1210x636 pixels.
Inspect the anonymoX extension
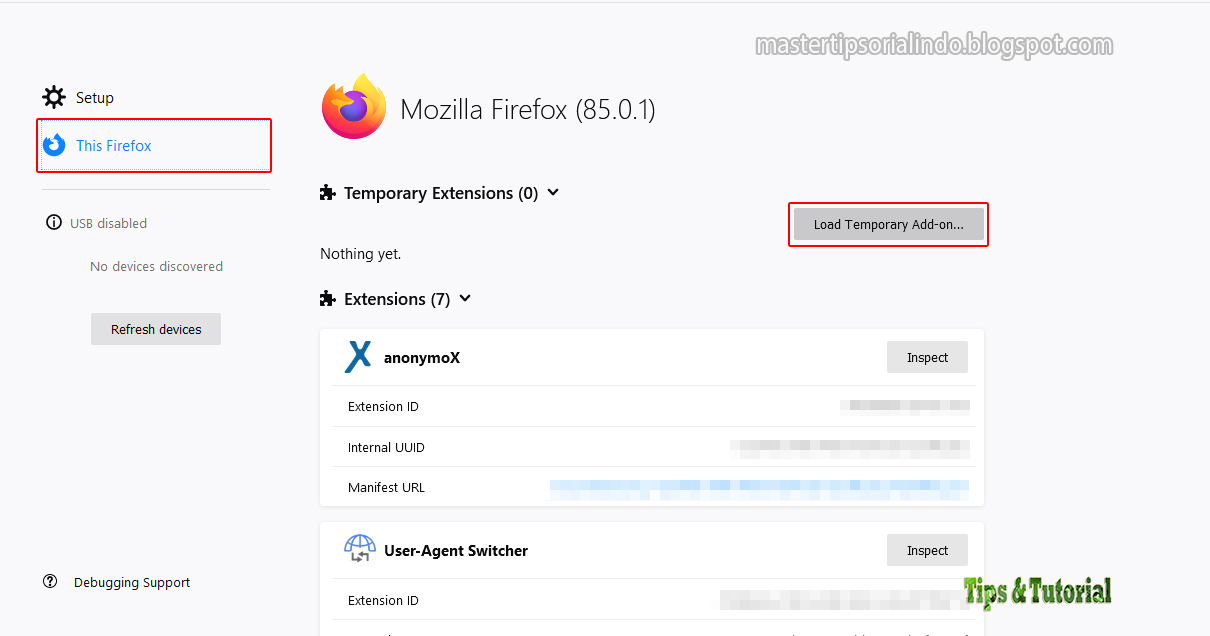[927, 357]
